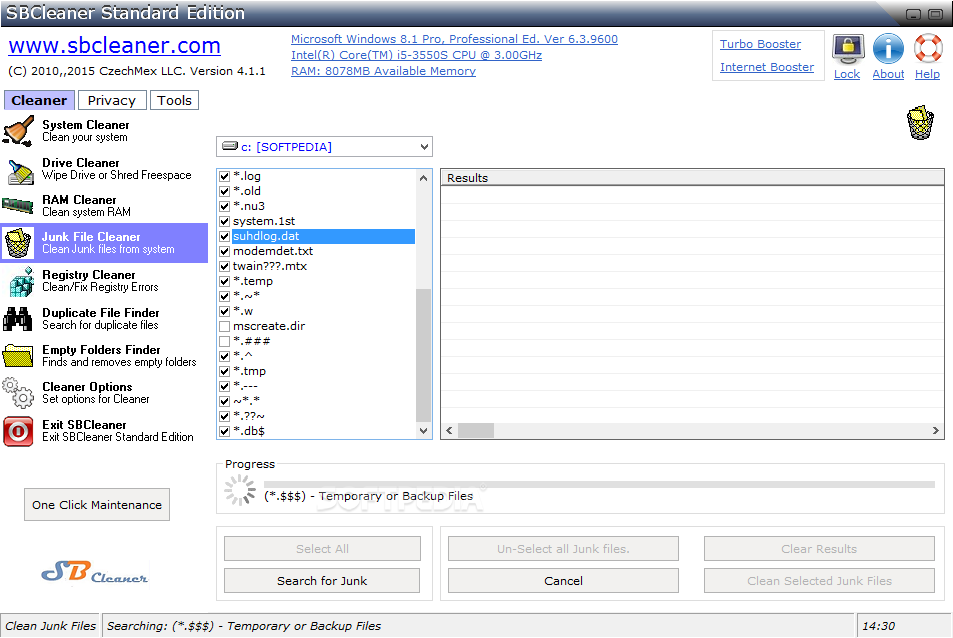Toggle the *.db$ checkbox
Image resolution: width=953 pixels, height=638 pixels.
pos(224,431)
